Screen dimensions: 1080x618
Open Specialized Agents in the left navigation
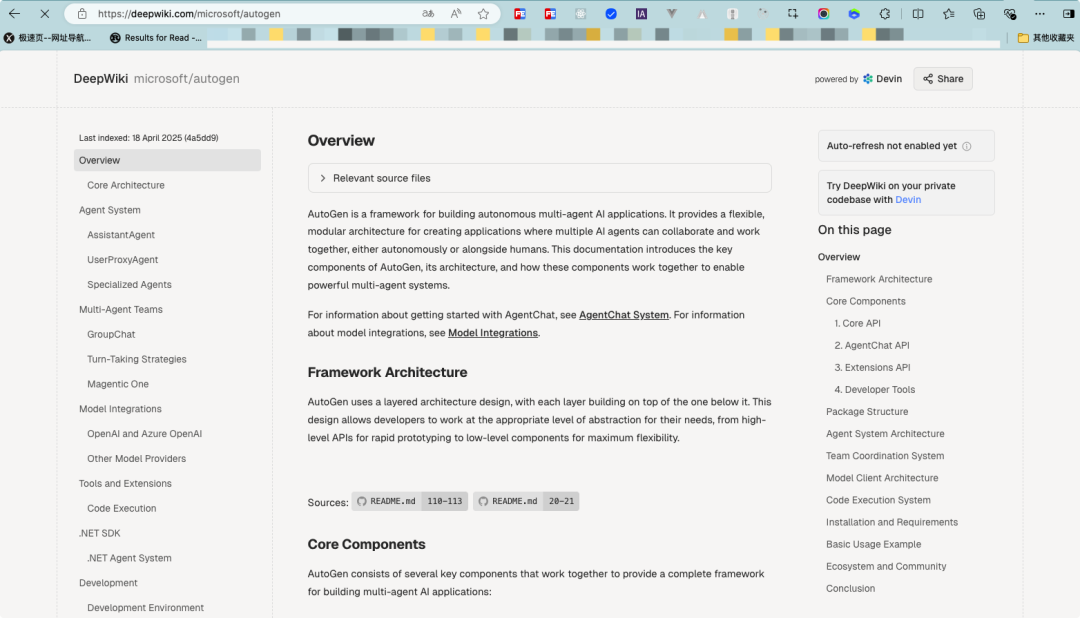(129, 285)
